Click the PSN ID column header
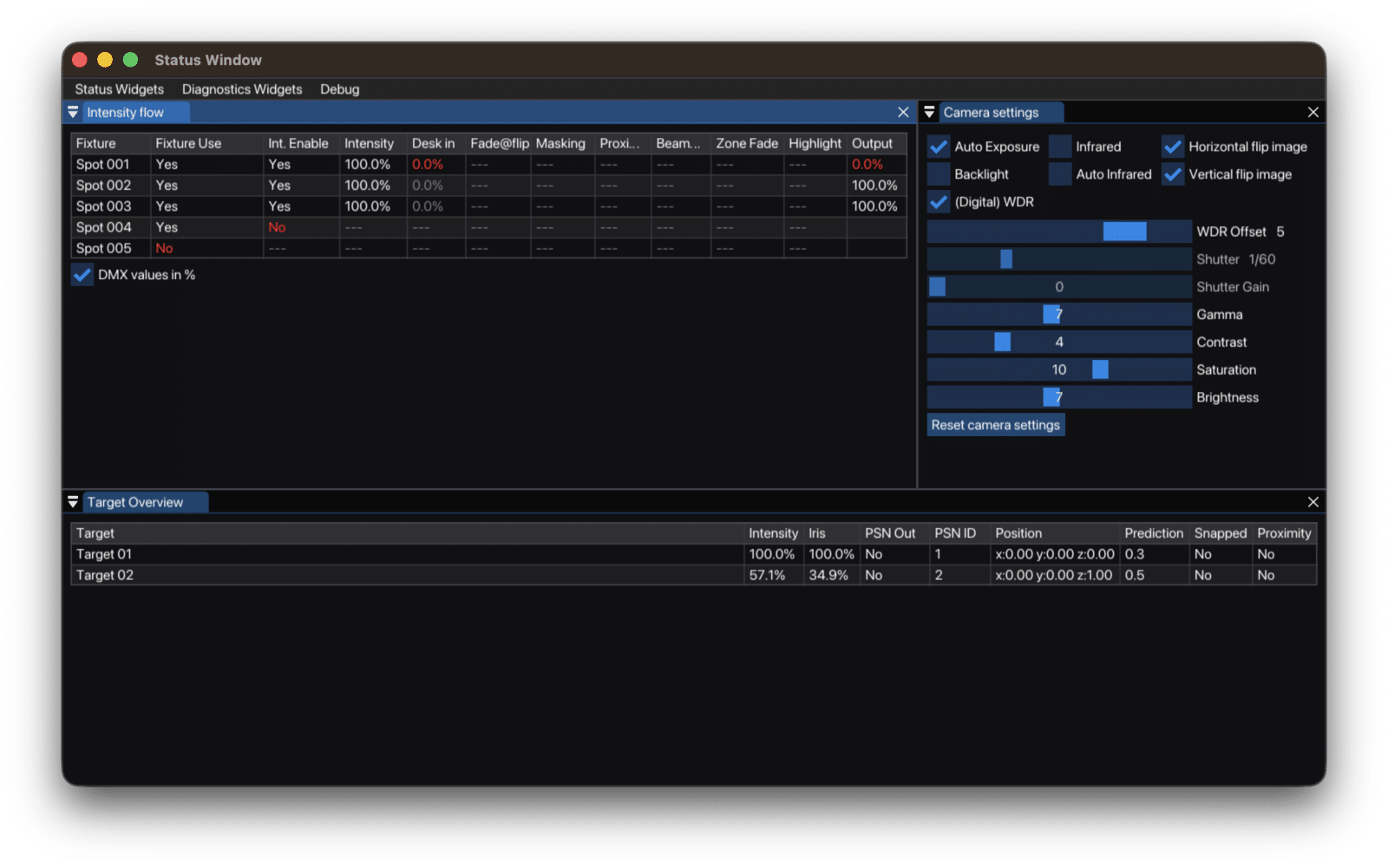 pos(959,533)
